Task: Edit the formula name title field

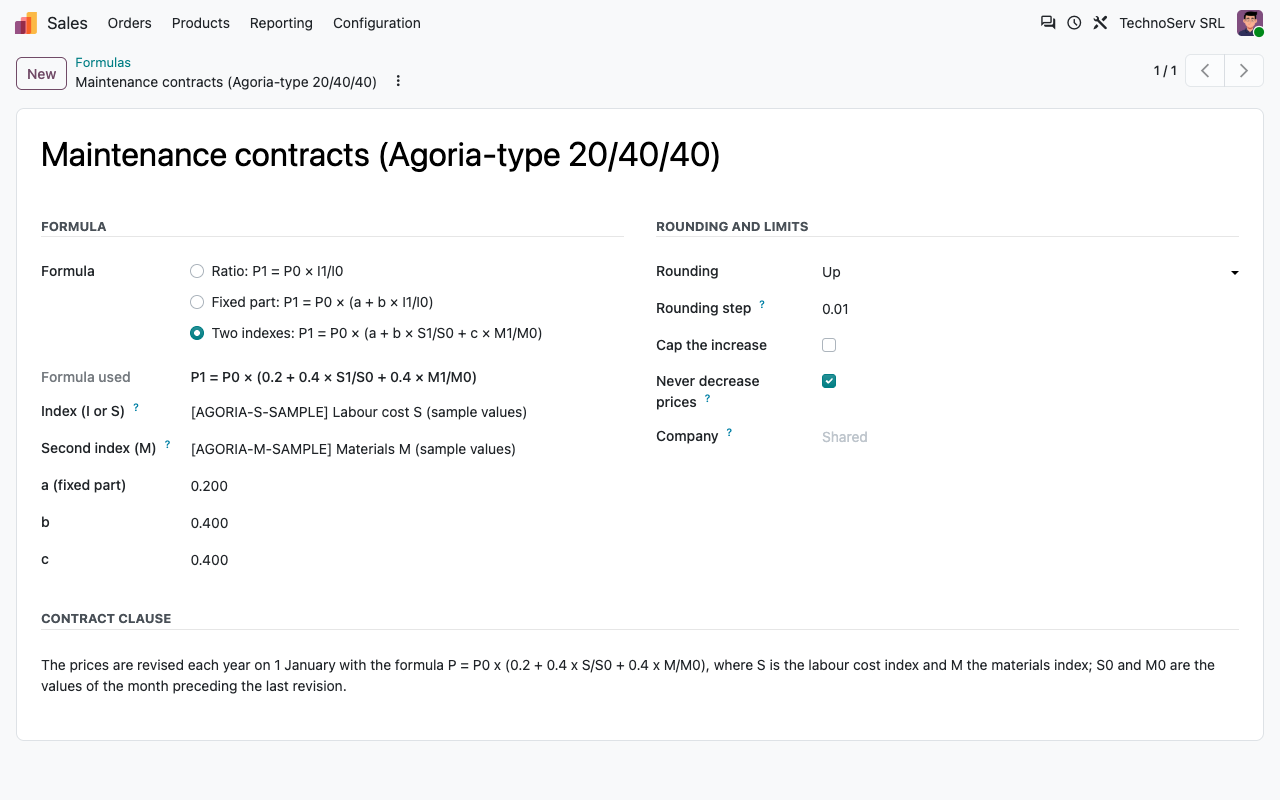Action: (x=640, y=155)
